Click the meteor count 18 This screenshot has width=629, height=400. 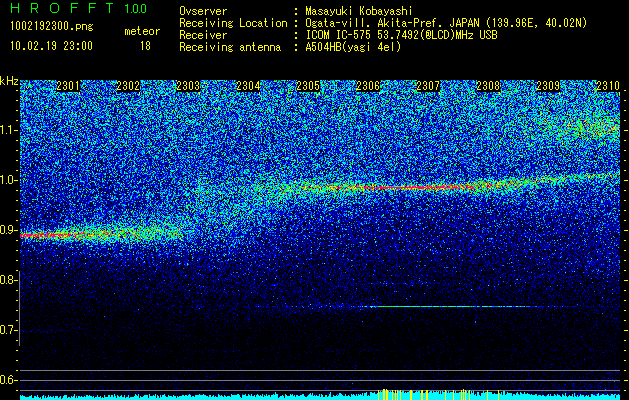coord(145,46)
